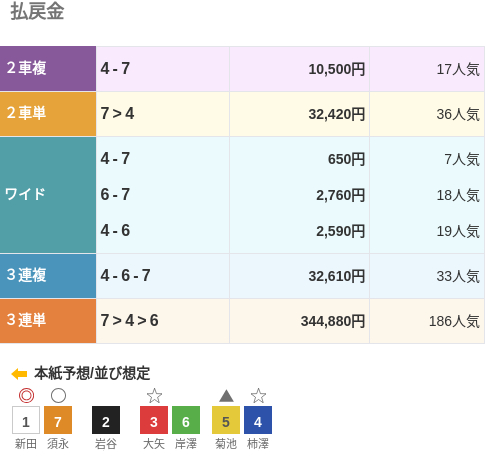Select the 2車複 purple row header
The image size is (485, 468).
click(48, 69)
